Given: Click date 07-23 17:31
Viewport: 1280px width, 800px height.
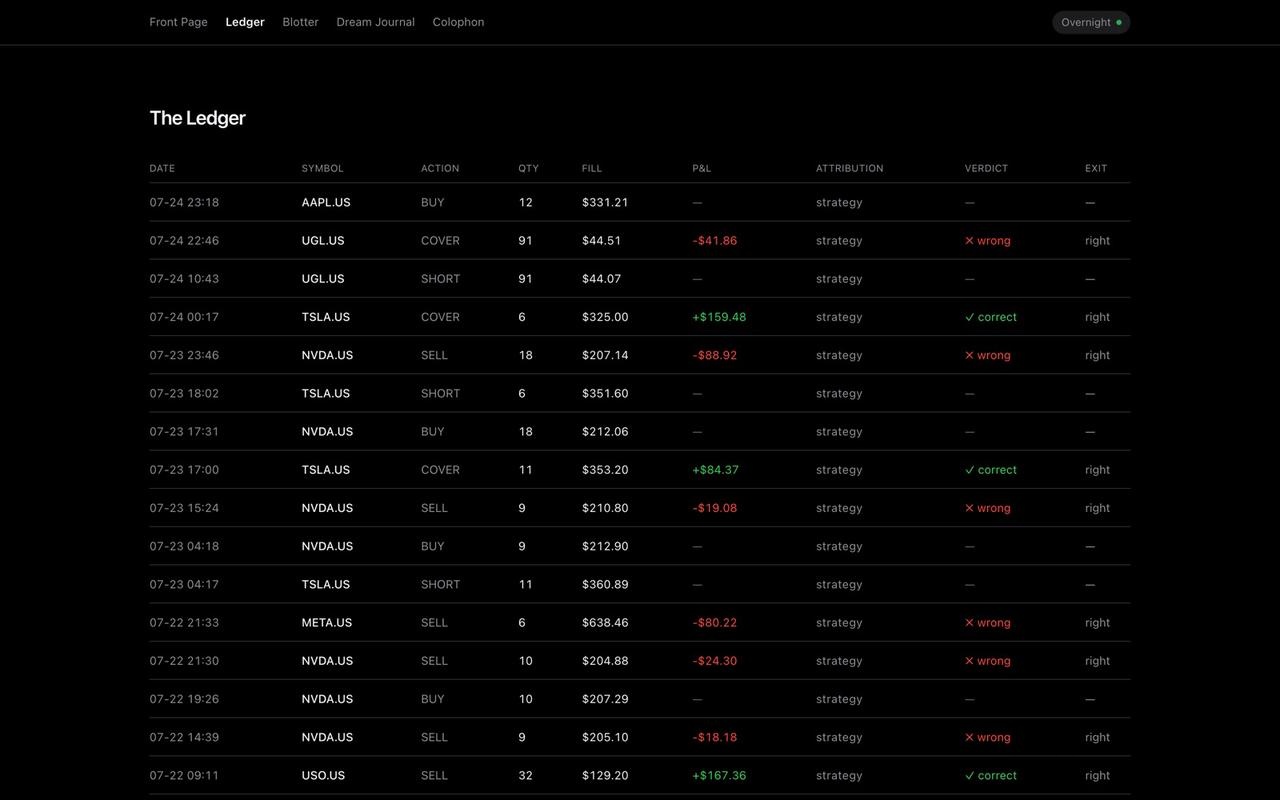Looking at the screenshot, I should click(184, 432).
